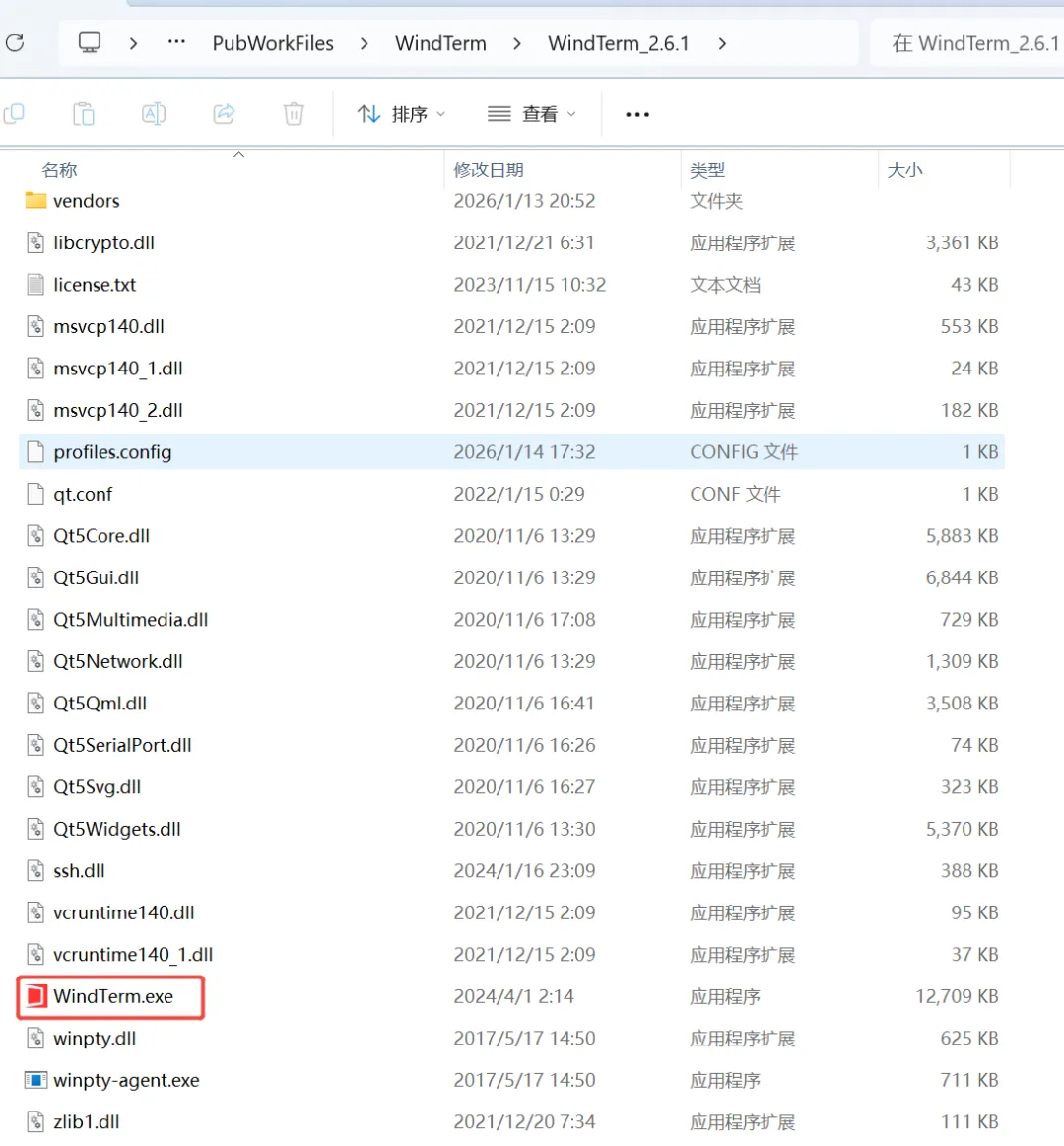The width and height of the screenshot is (1064, 1146).
Task: Sort by the 修改日期 column header
Action: (488, 170)
